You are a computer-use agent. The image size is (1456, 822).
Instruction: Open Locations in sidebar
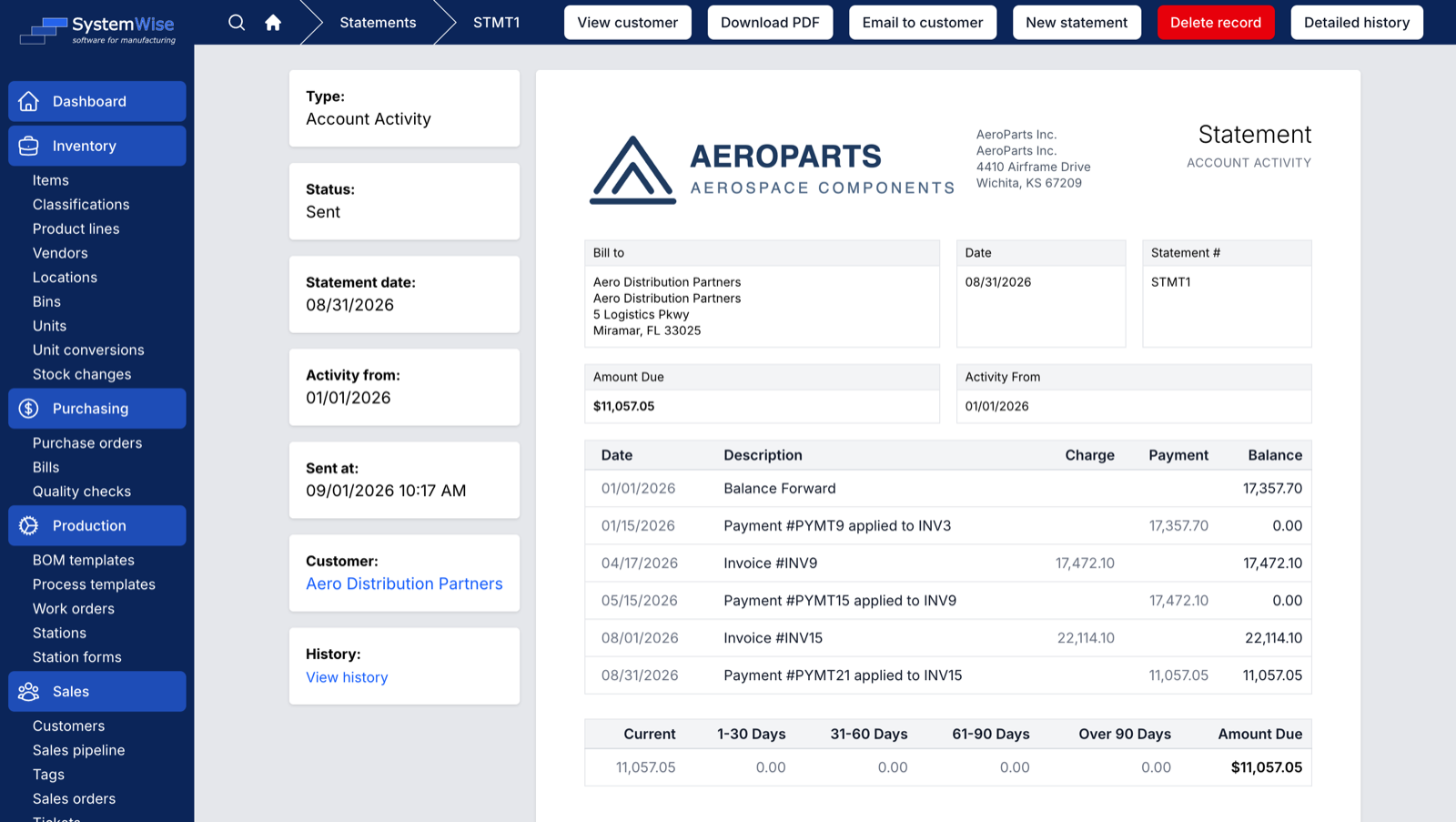point(65,278)
